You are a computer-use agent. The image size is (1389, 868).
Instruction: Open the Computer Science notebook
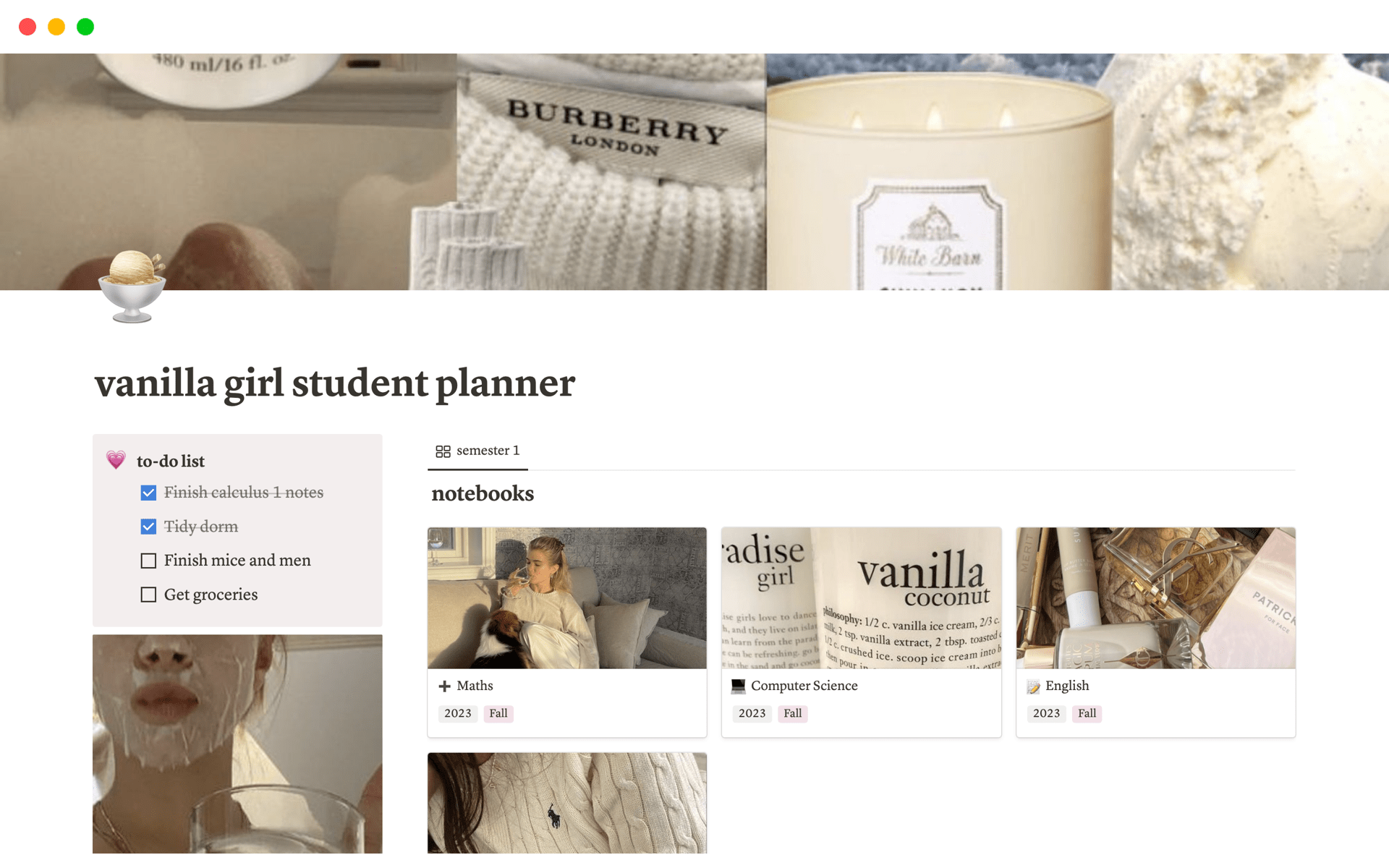pyautogui.click(x=804, y=686)
